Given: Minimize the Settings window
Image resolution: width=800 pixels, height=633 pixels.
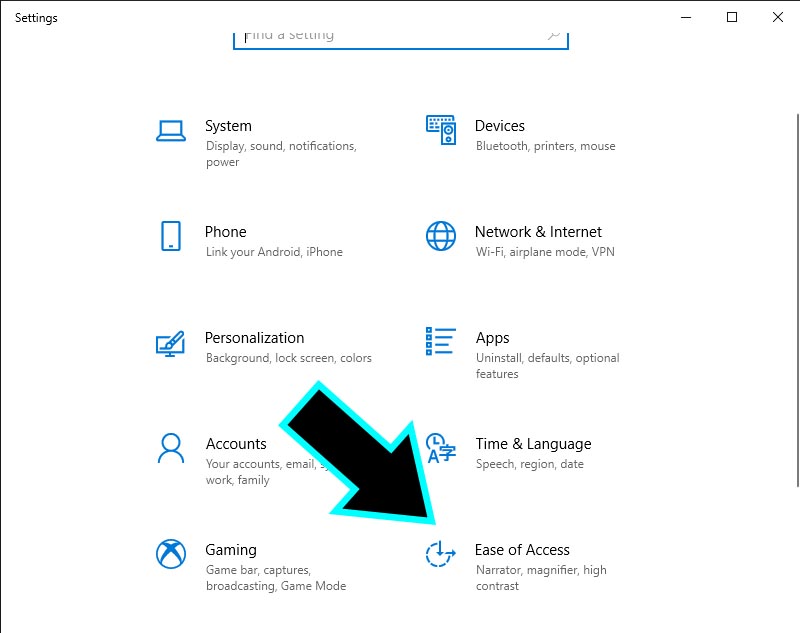Looking at the screenshot, I should pyautogui.click(x=686, y=17).
